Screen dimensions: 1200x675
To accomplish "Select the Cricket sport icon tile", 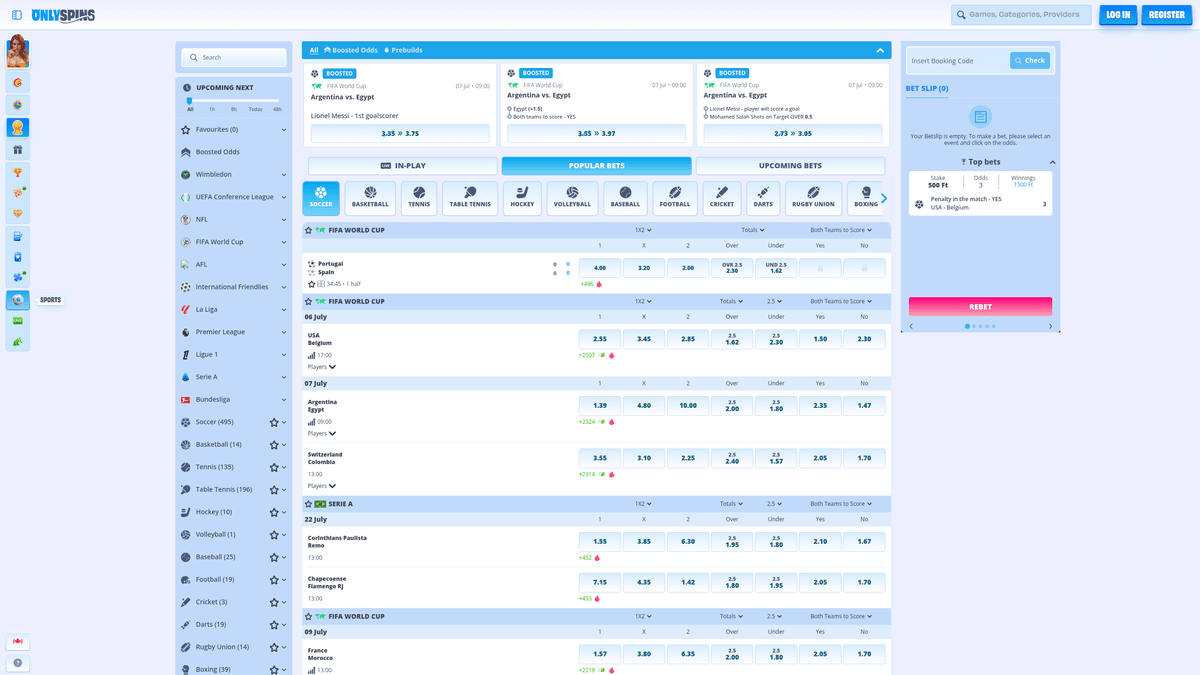I will 722,198.
